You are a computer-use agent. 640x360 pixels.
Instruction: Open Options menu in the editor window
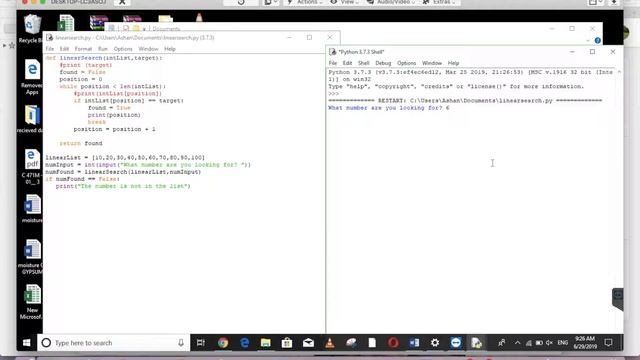[x=123, y=49]
